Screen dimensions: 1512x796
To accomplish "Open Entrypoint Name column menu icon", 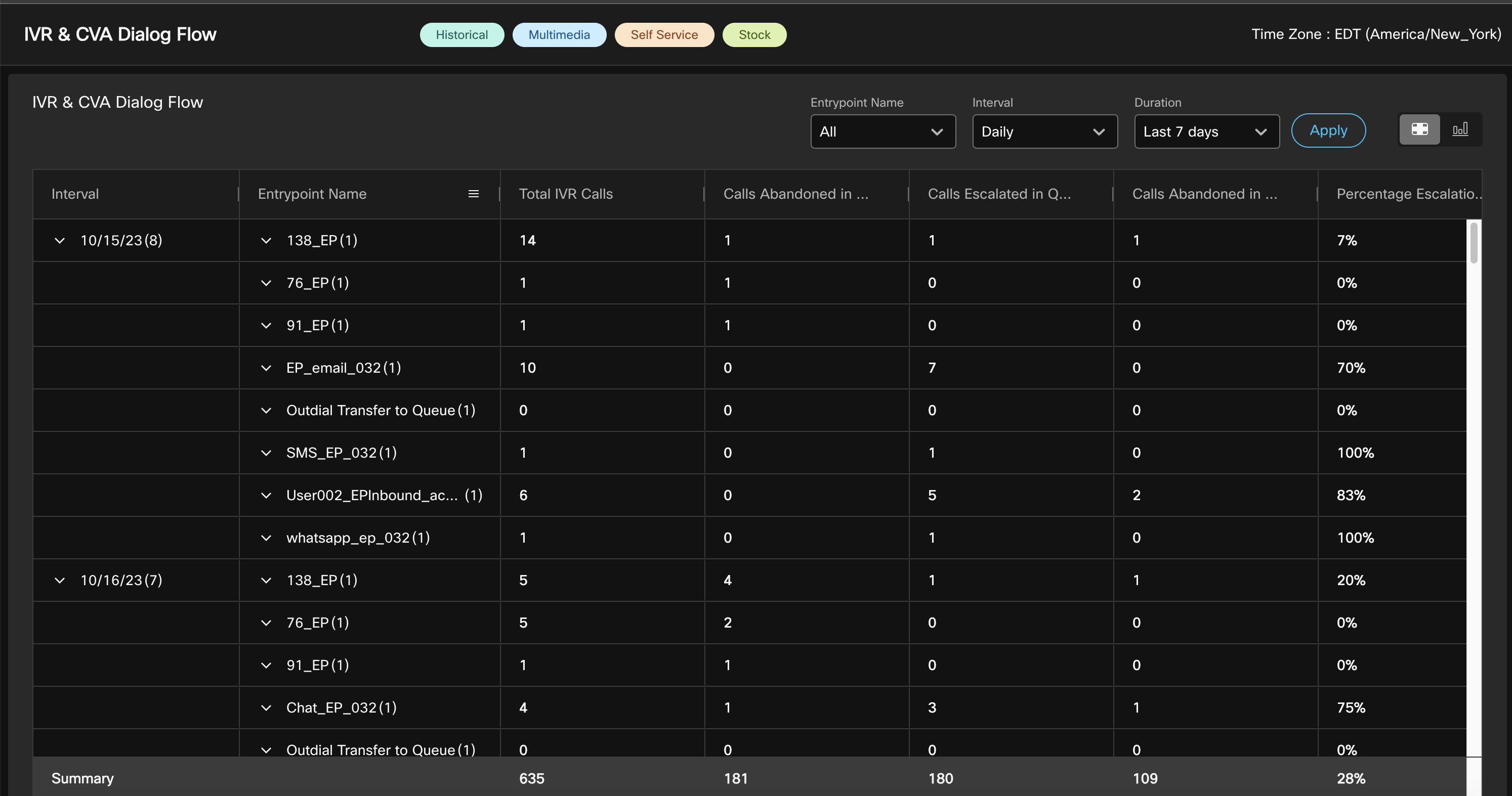I will [x=473, y=194].
